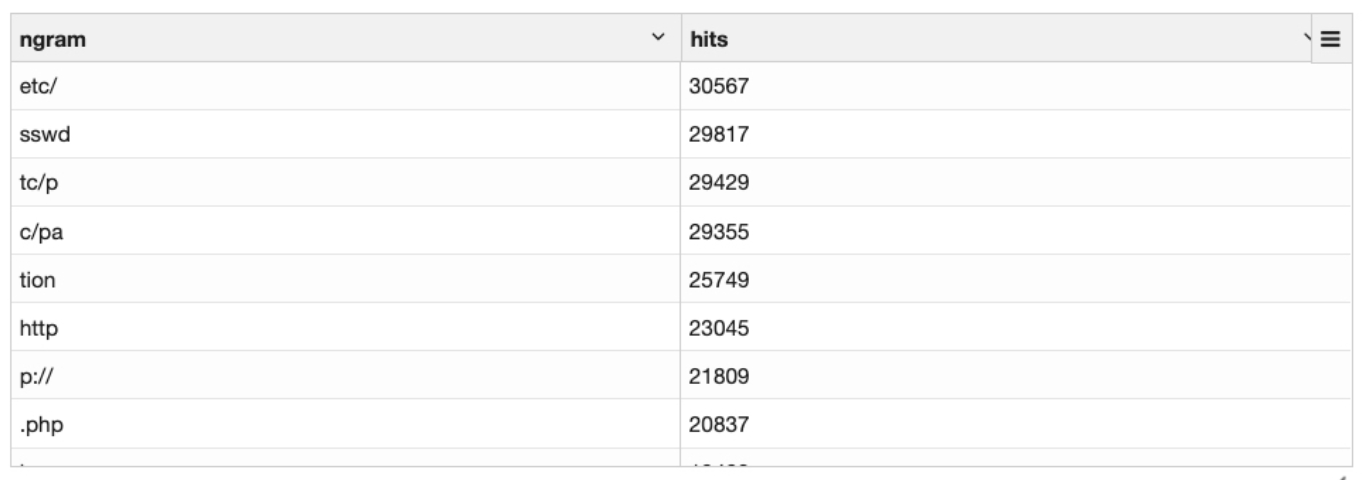Click the 23045 hits value
Image resolution: width=1362 pixels, height=480 pixels.
coord(719,327)
